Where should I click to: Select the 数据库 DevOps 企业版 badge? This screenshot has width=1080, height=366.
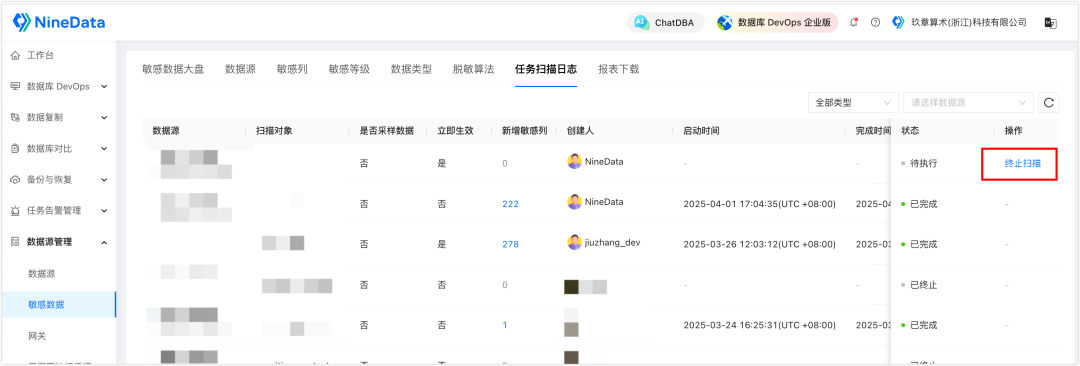tap(776, 23)
